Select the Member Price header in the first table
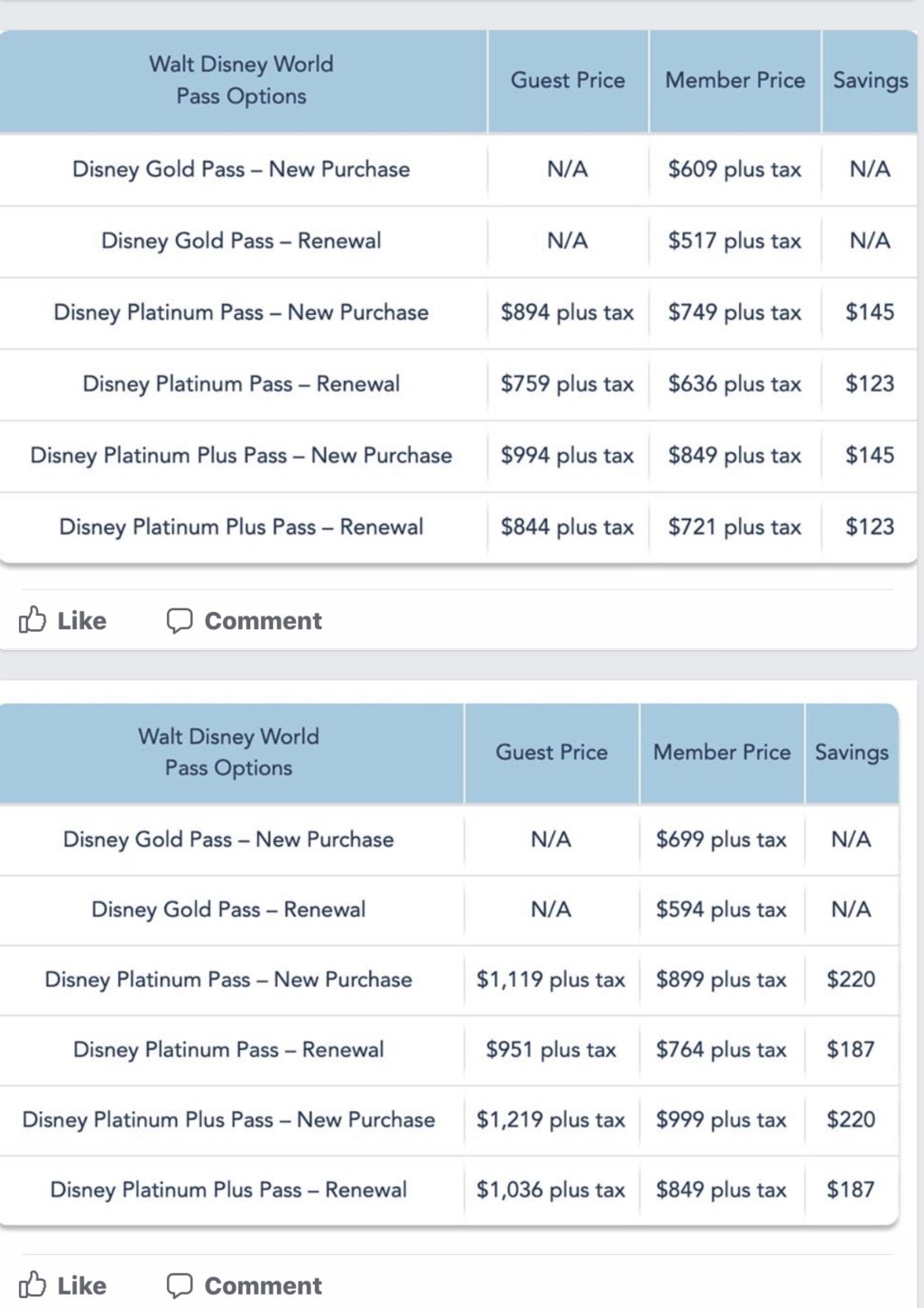Screen dimensions: 924x1308 (735, 80)
